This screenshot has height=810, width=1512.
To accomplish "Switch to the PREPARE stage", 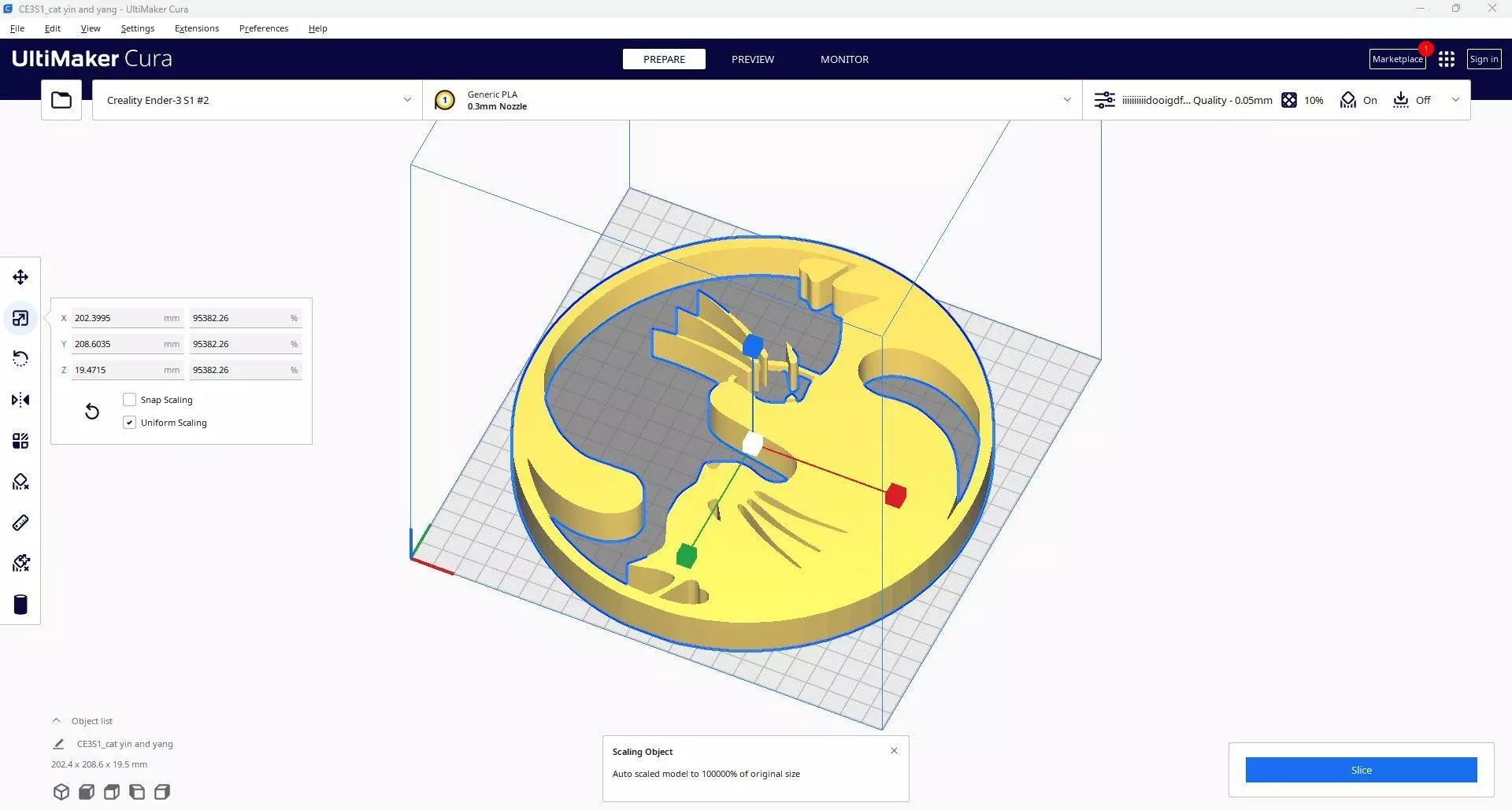I will (x=664, y=59).
